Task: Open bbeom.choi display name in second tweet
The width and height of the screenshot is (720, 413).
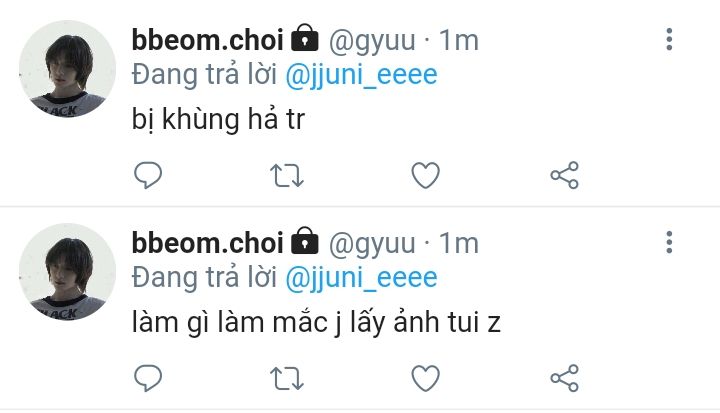Action: pos(208,243)
